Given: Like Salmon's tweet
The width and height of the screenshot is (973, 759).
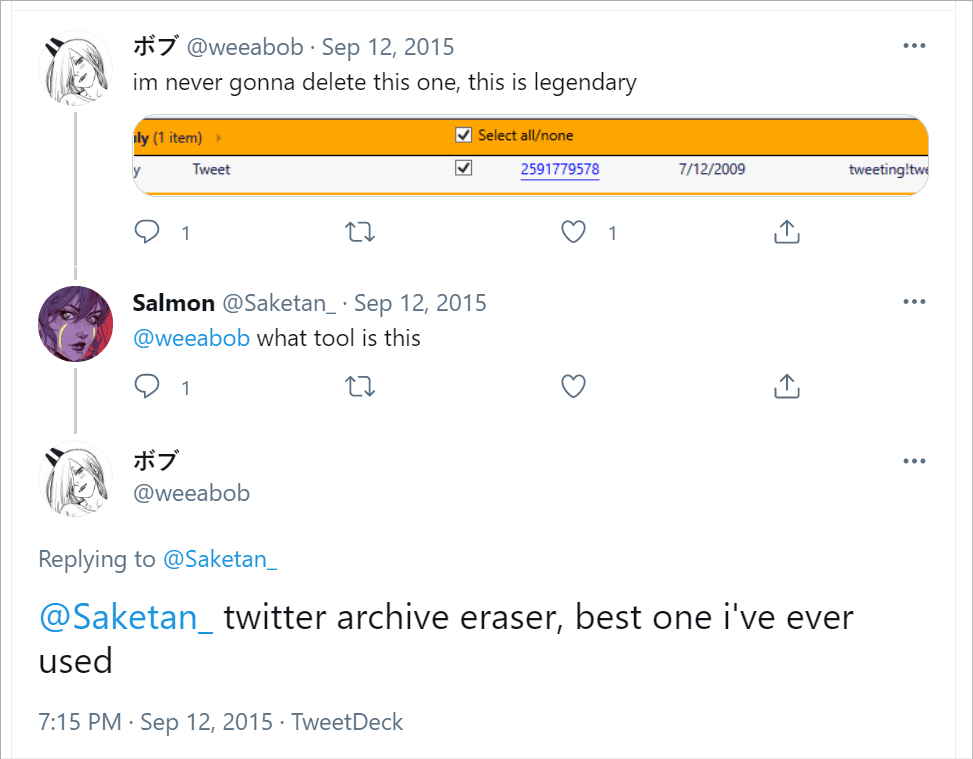Looking at the screenshot, I should [573, 386].
